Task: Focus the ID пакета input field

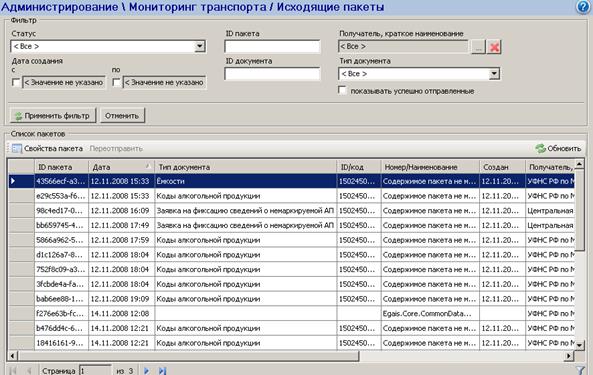Action: coord(272,46)
